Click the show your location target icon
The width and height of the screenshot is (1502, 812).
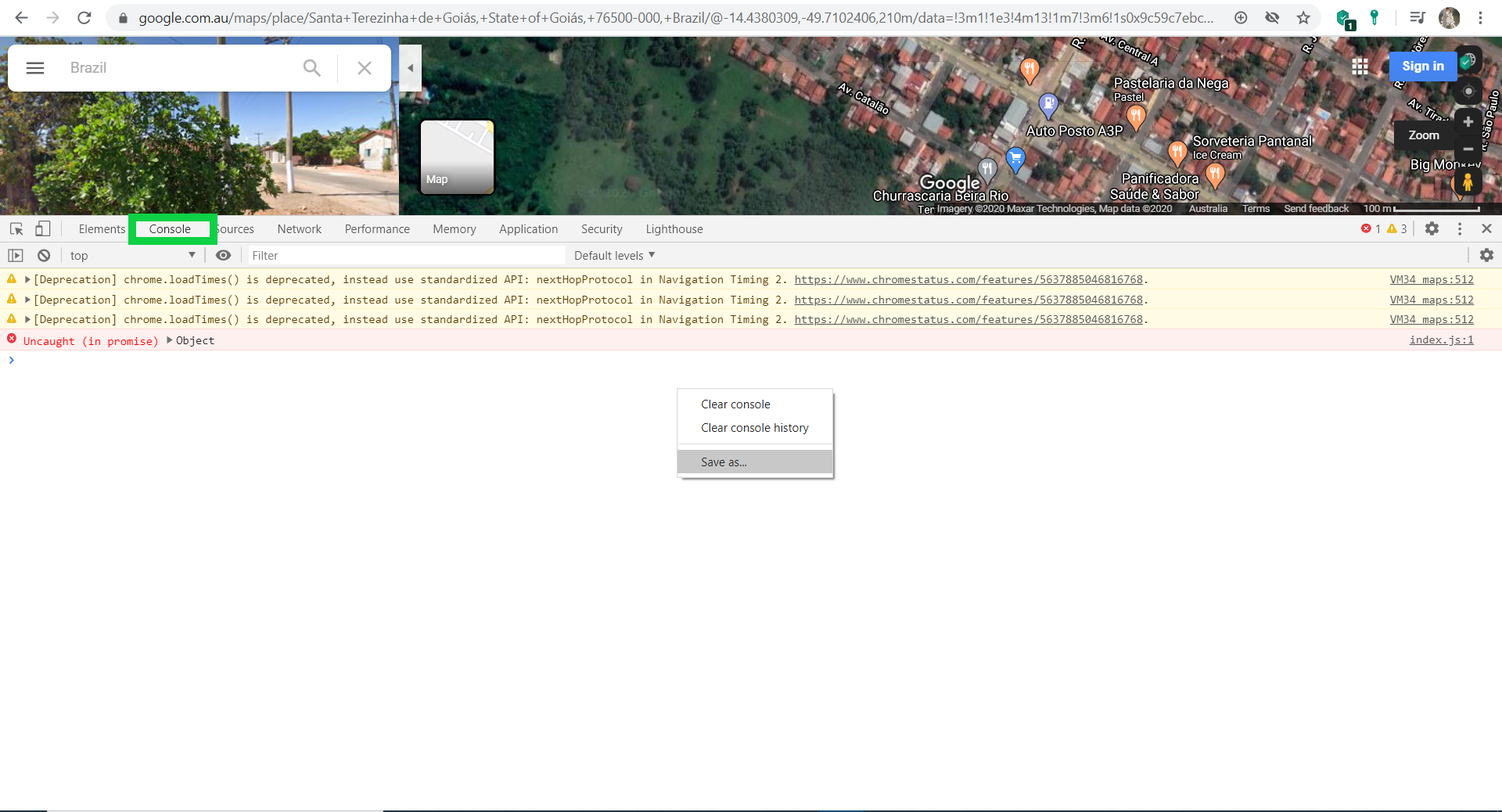click(1468, 92)
